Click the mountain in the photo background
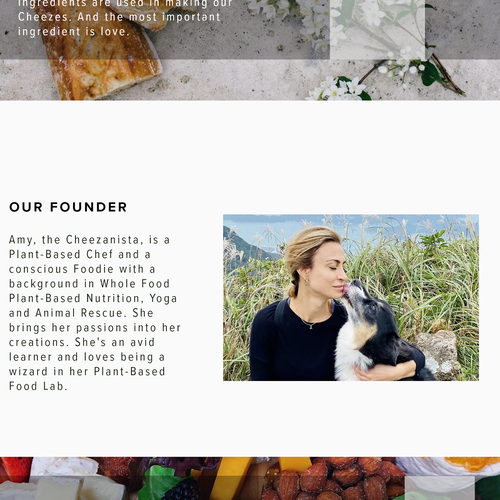Screen dimensions: 500x500 point(245,248)
